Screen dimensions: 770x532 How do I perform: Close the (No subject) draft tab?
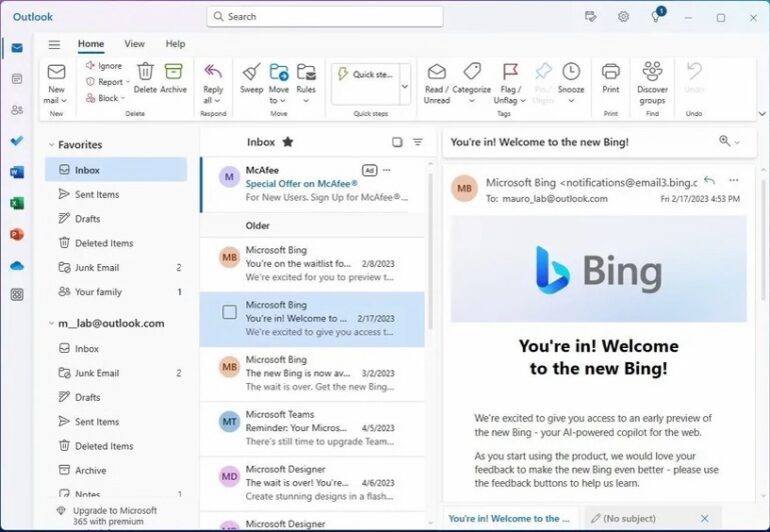[x=705, y=518]
